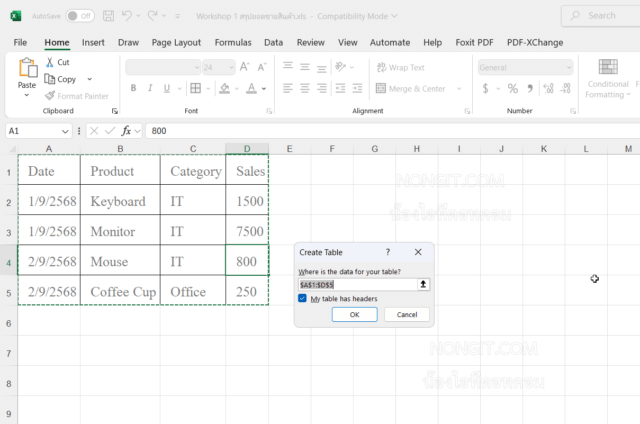This screenshot has height=424, width=640.
Task: Click the Paste clipboard icon
Action: (x=27, y=68)
